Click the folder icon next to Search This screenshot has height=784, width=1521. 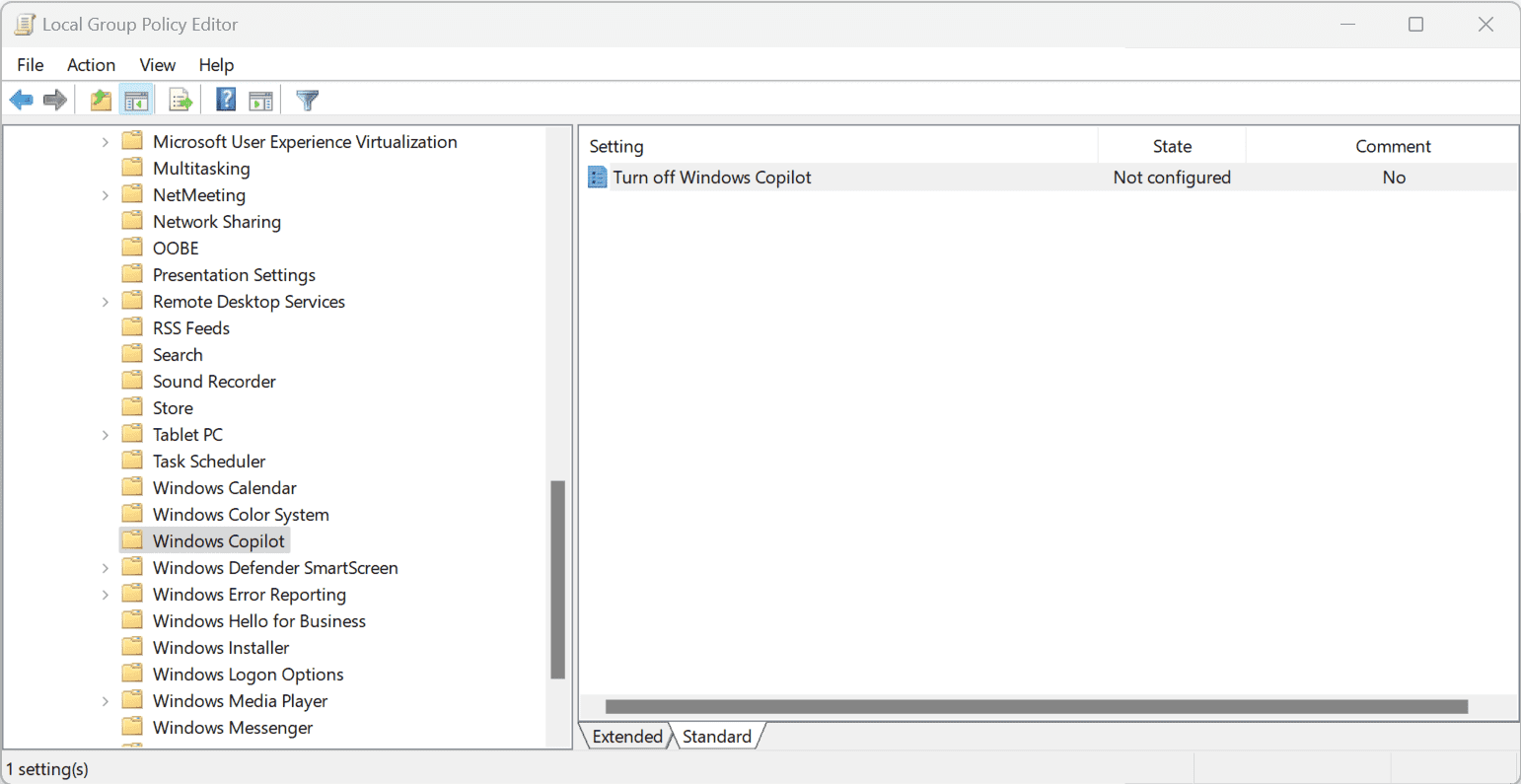click(x=132, y=355)
